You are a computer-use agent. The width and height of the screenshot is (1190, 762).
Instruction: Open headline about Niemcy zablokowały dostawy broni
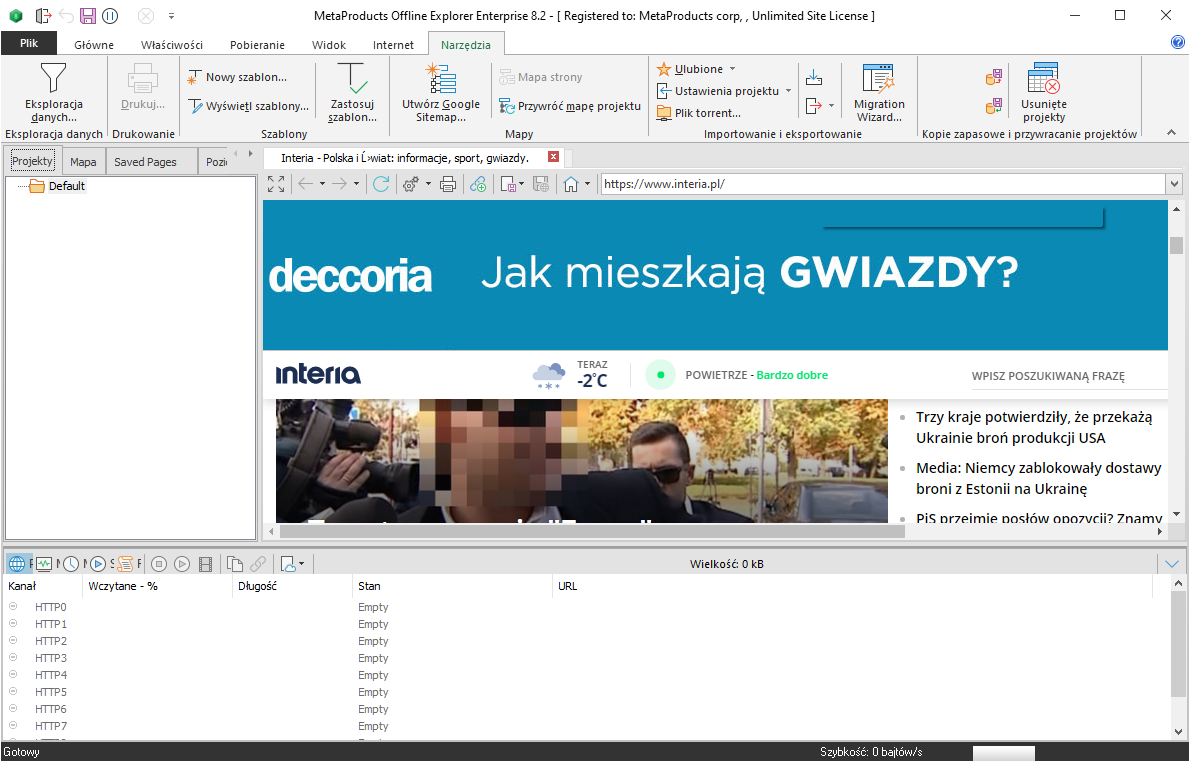[x=1038, y=478]
